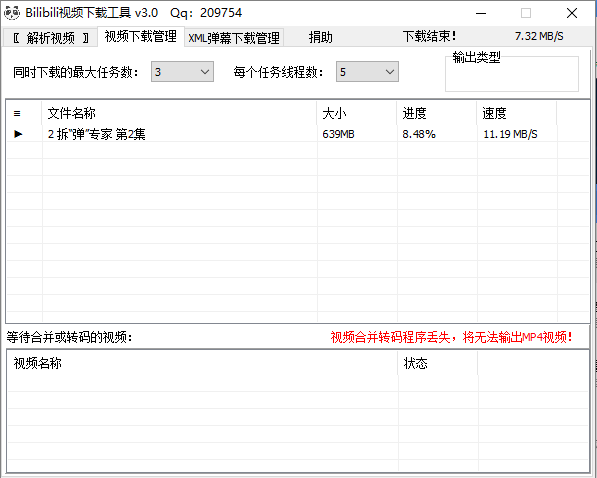Click the 大小 column header
Screen dimensions: 597x478
click(357, 113)
